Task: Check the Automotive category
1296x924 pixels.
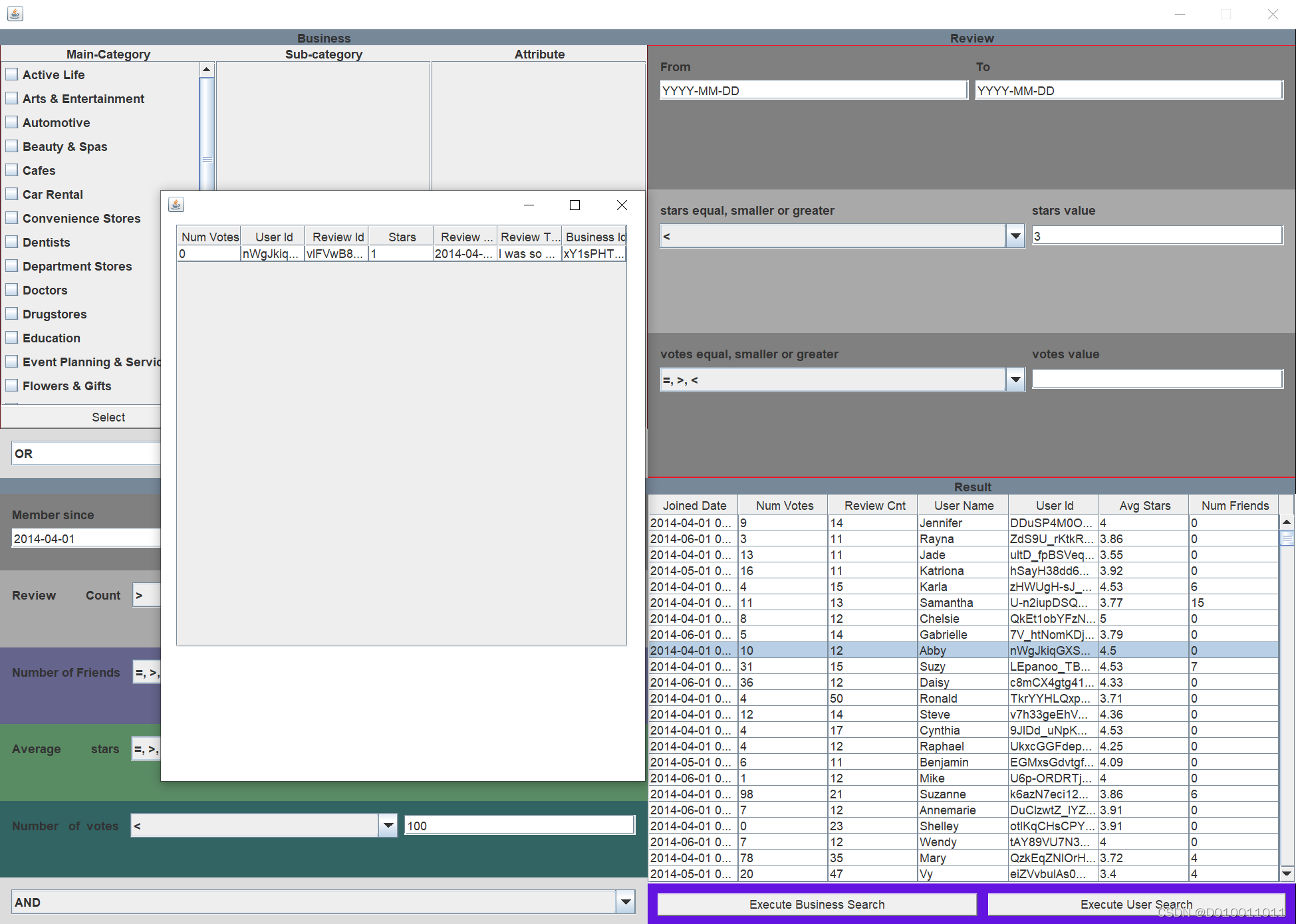Action: coord(11,122)
